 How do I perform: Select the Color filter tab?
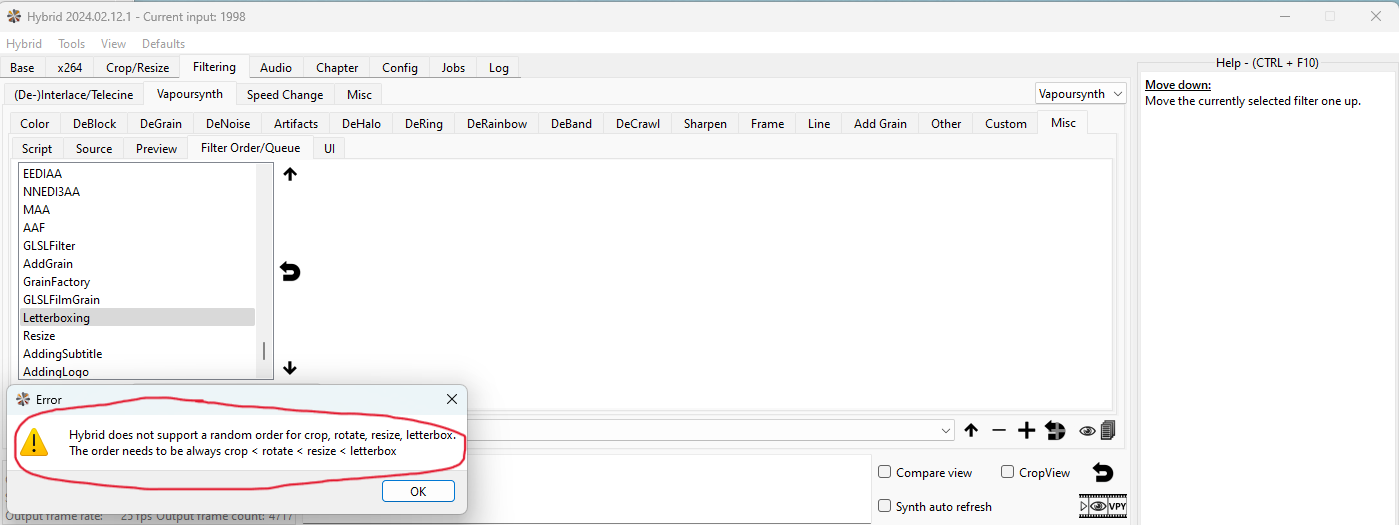click(x=35, y=124)
